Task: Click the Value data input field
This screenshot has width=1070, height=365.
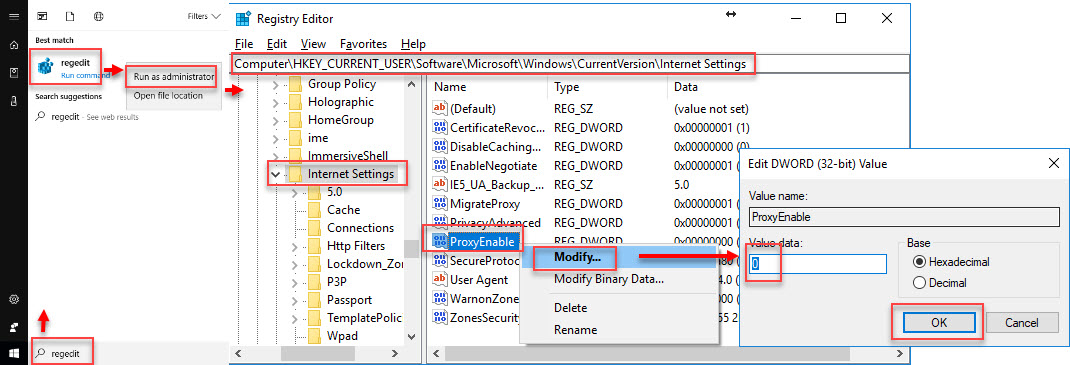Action: coord(818,264)
